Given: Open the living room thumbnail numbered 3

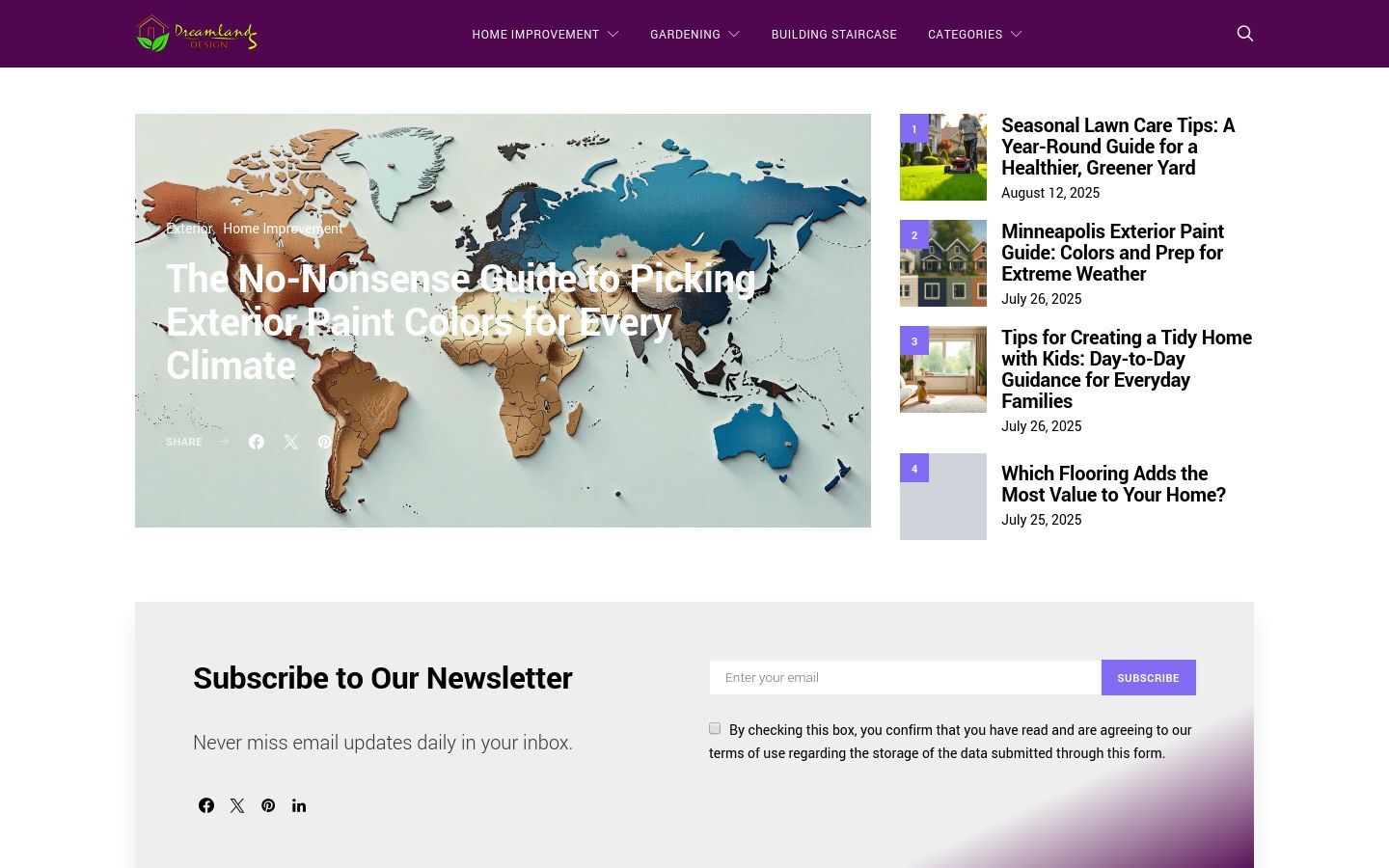Looking at the screenshot, I should pos(943,369).
